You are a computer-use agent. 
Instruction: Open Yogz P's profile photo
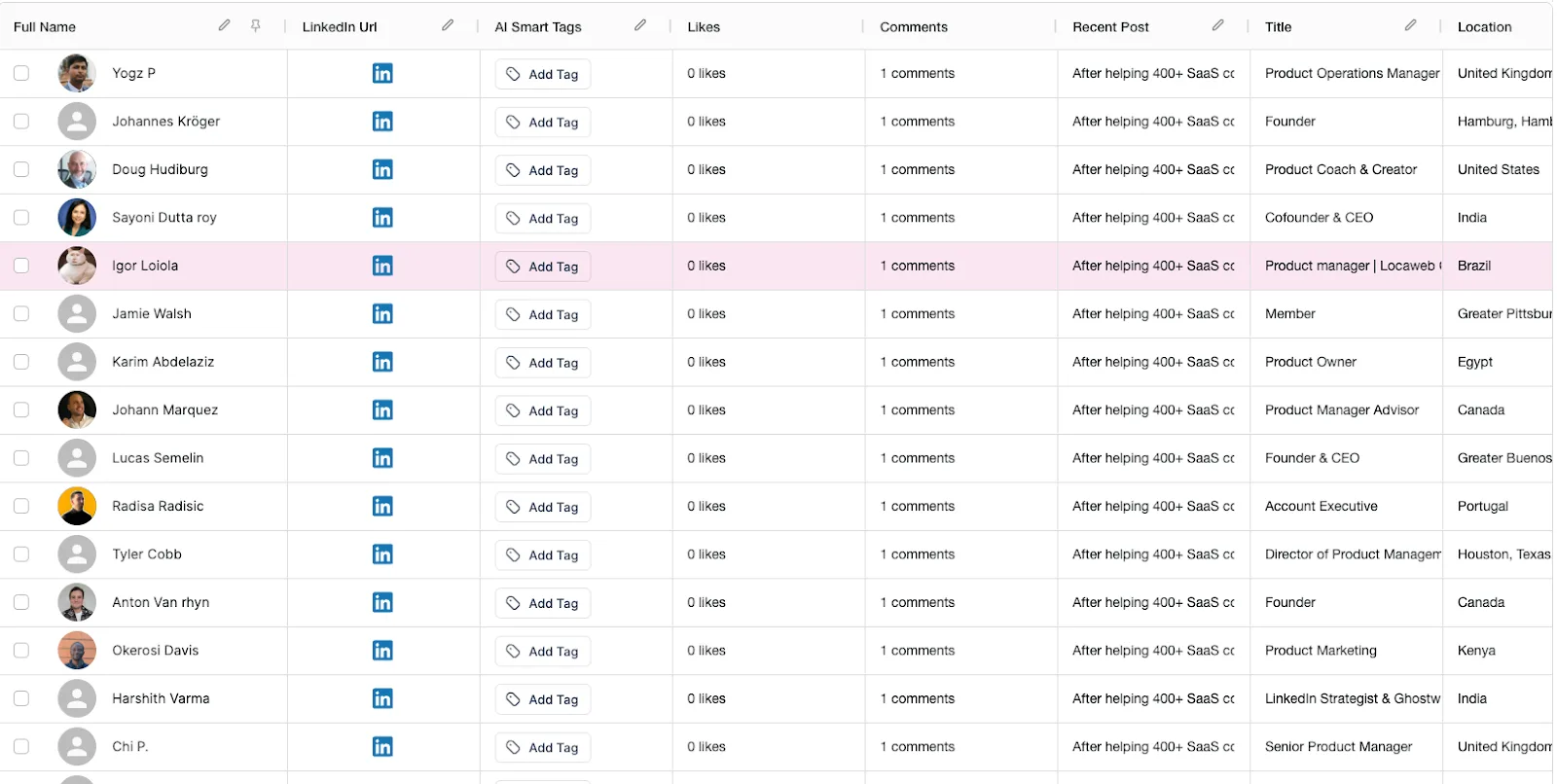[77, 73]
